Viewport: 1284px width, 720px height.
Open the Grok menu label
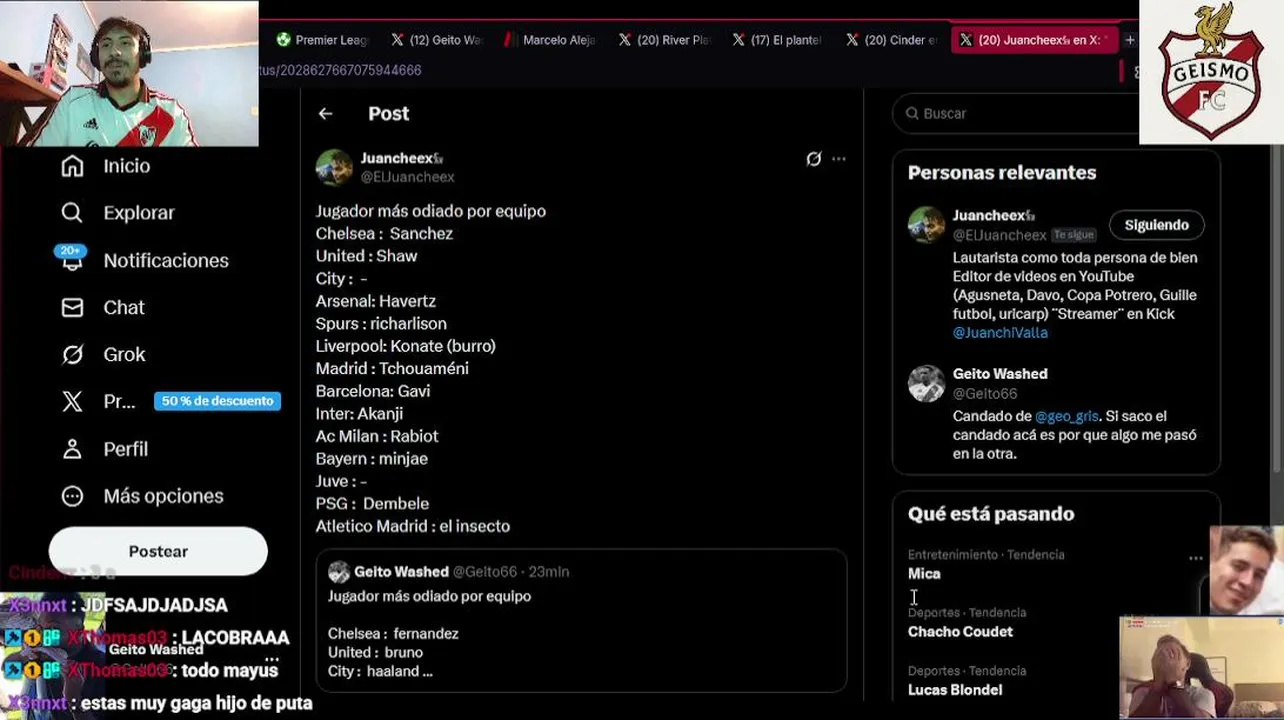point(125,354)
